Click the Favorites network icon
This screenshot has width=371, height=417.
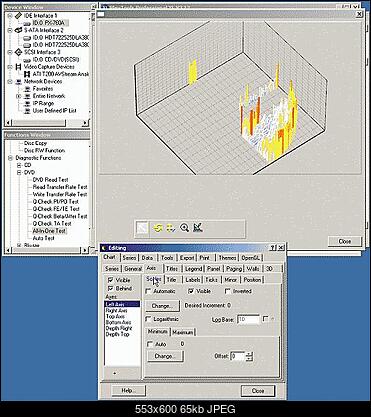(27, 89)
